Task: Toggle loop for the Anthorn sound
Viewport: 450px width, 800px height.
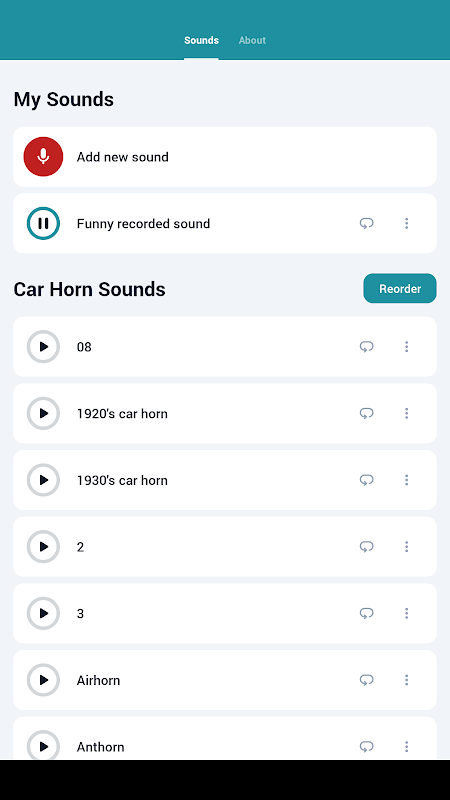Action: point(366,747)
